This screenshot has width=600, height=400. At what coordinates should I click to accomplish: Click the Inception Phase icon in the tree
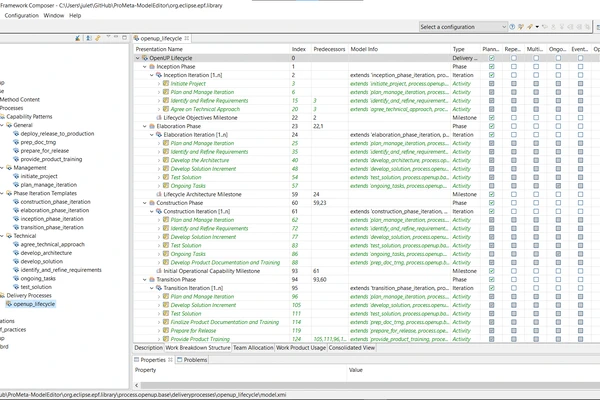[x=151, y=67]
